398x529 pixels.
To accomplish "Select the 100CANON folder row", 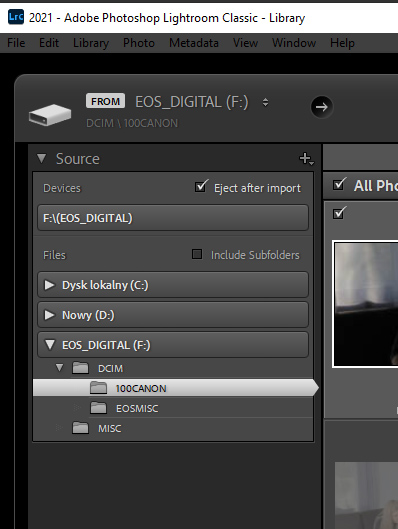I will [x=175, y=388].
